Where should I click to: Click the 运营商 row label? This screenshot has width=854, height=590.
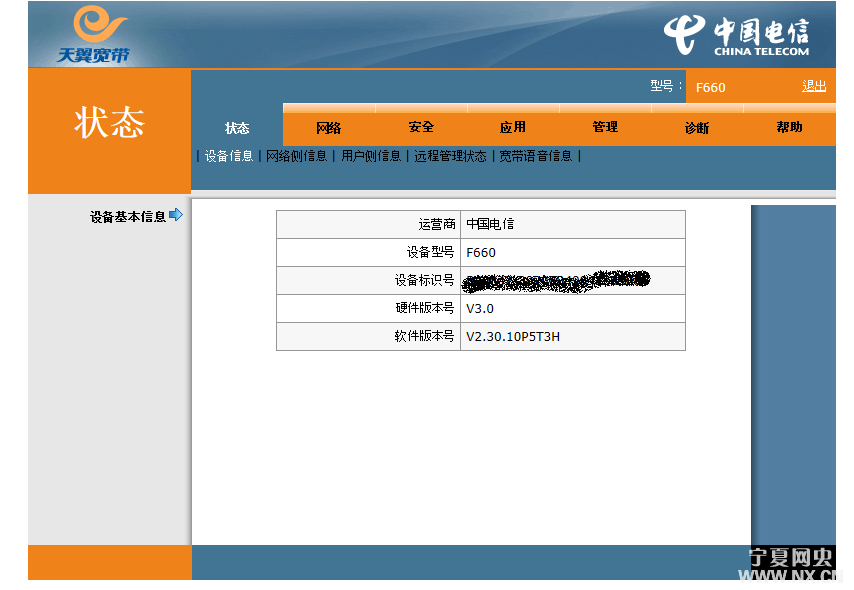coord(437,224)
